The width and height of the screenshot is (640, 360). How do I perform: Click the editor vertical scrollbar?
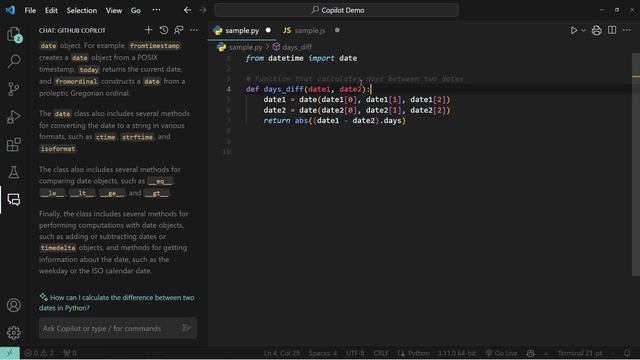pyautogui.click(x=636, y=164)
